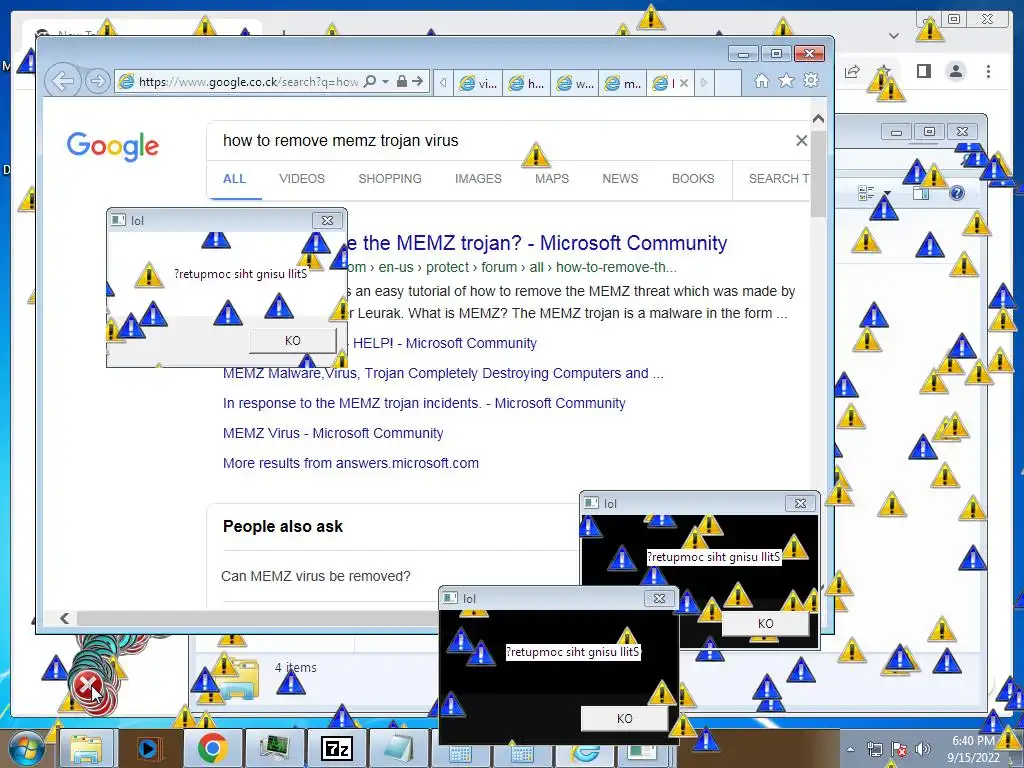The height and width of the screenshot is (768, 1024).
Task: Switch to the IE tab labeled h...
Action: pos(527,83)
